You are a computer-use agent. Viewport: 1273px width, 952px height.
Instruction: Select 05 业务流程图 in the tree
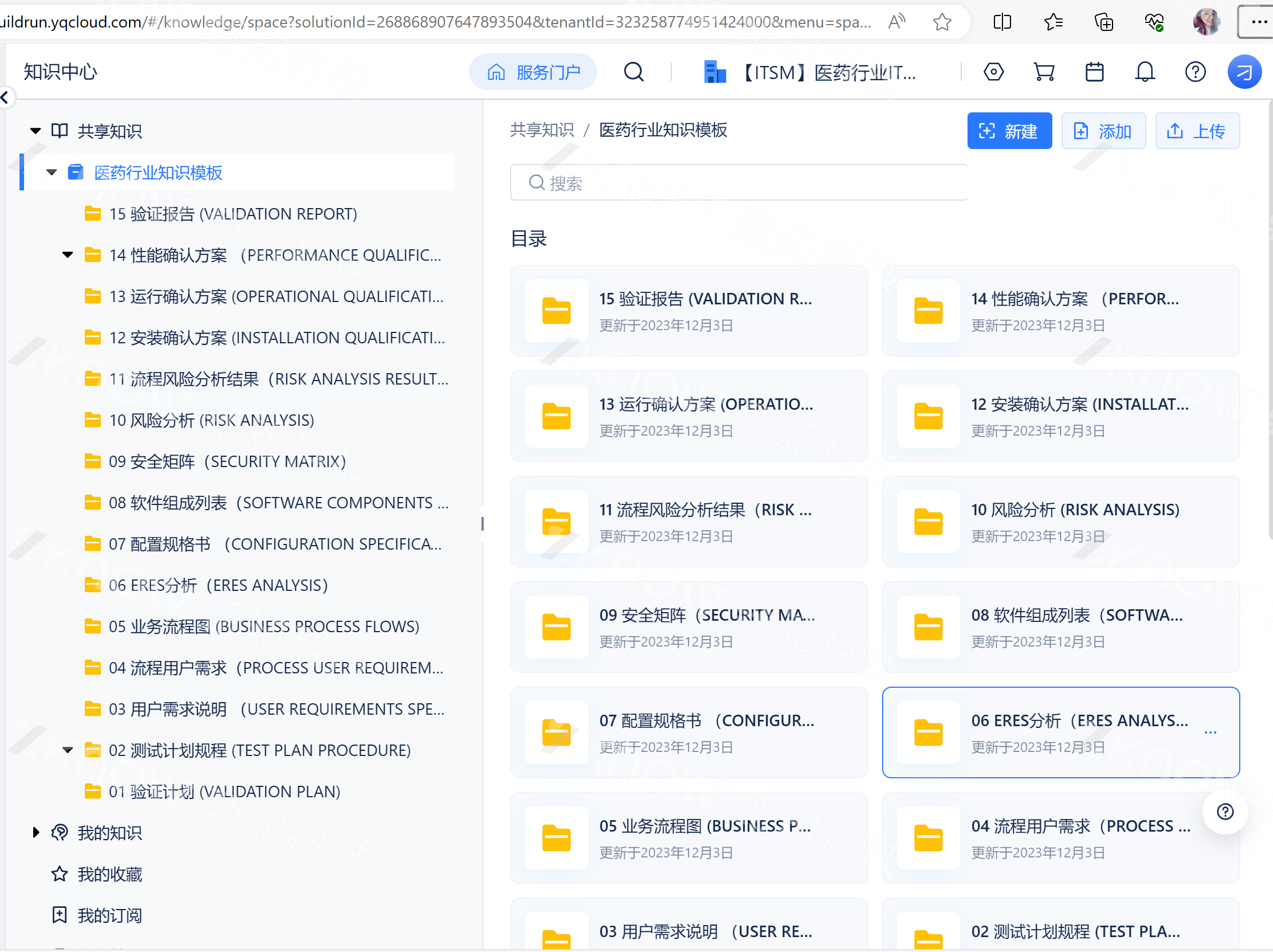pos(264,626)
